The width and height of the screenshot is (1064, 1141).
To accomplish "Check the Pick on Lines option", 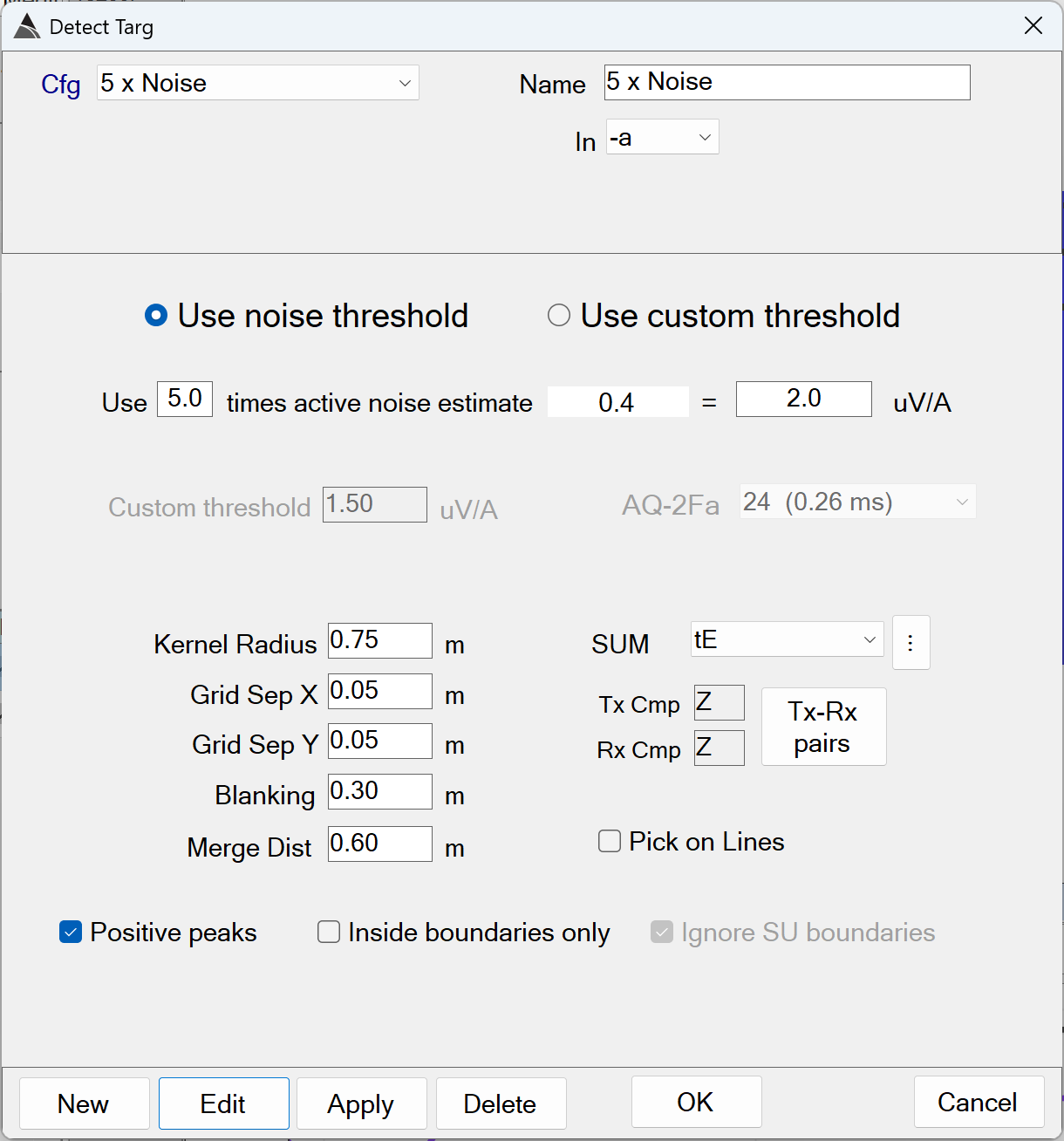I will pos(610,841).
